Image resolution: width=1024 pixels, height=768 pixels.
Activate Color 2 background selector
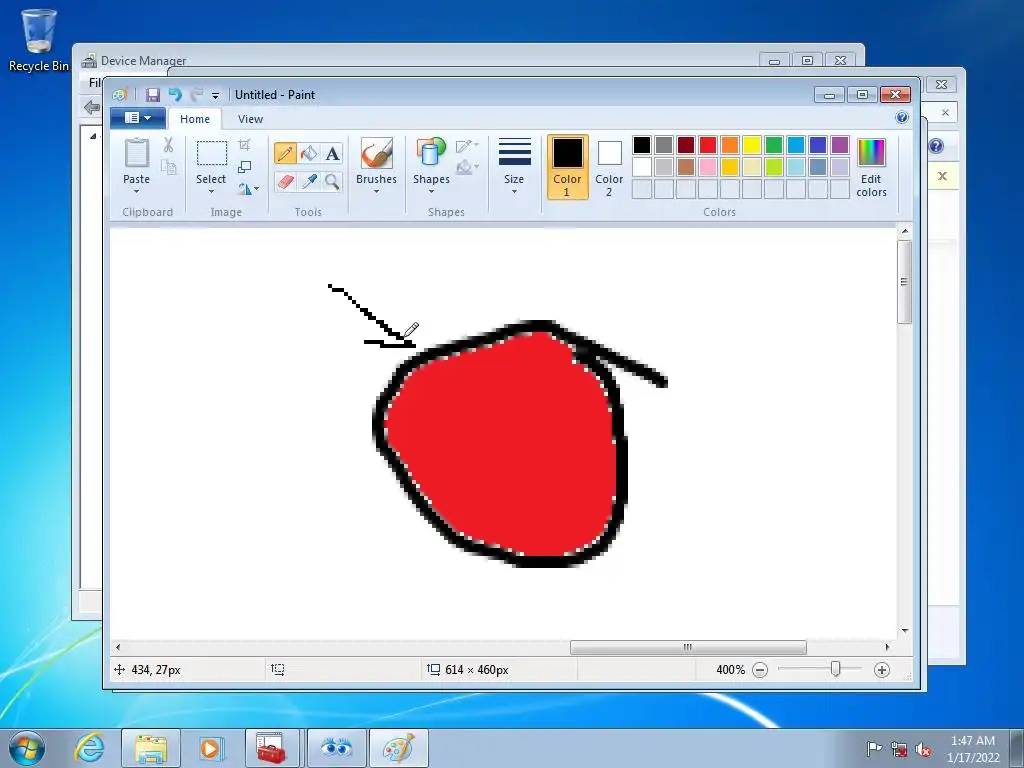609,167
